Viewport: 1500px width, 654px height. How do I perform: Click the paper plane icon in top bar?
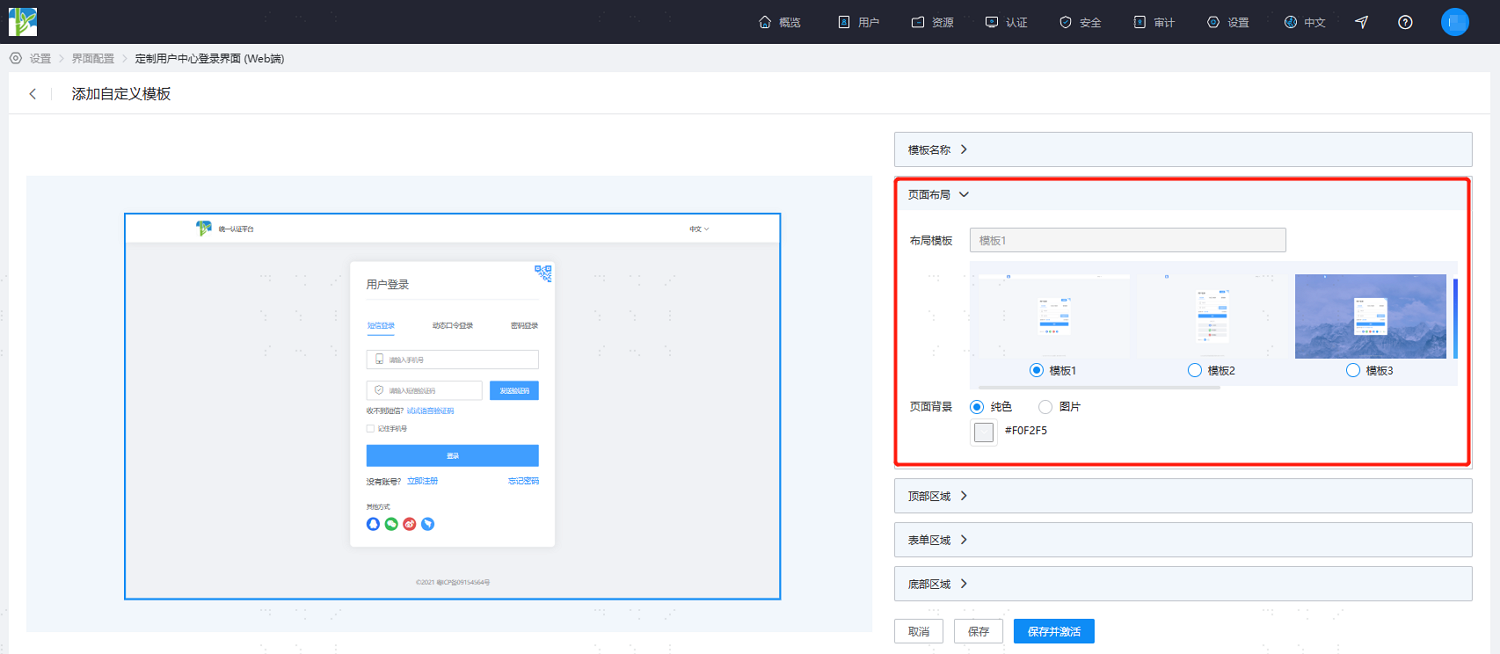1361,22
